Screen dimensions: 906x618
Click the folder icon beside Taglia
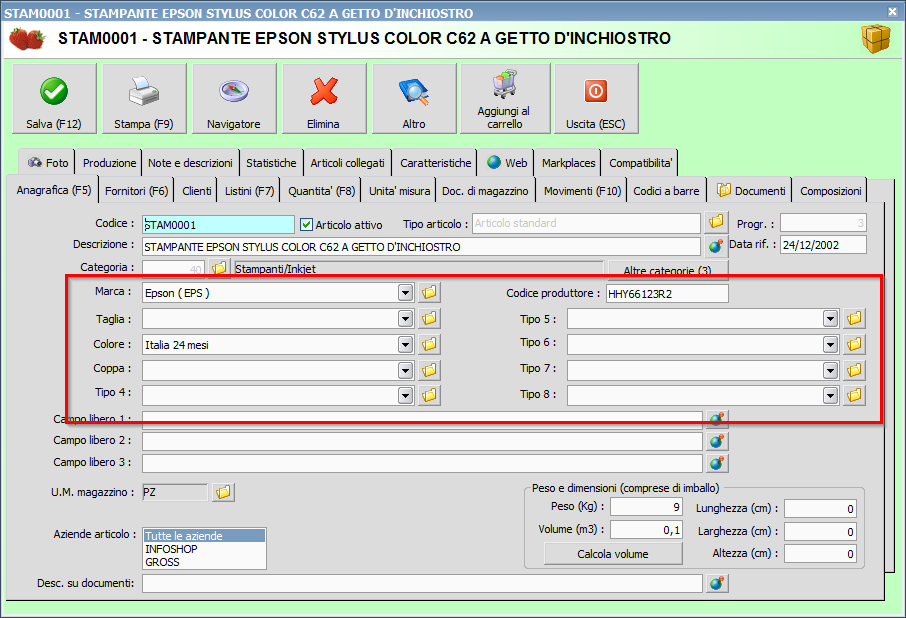point(429,318)
